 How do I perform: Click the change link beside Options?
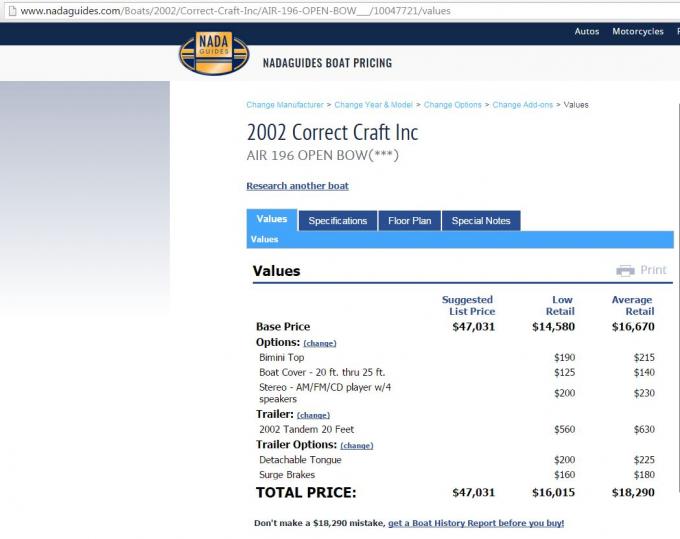click(319, 343)
